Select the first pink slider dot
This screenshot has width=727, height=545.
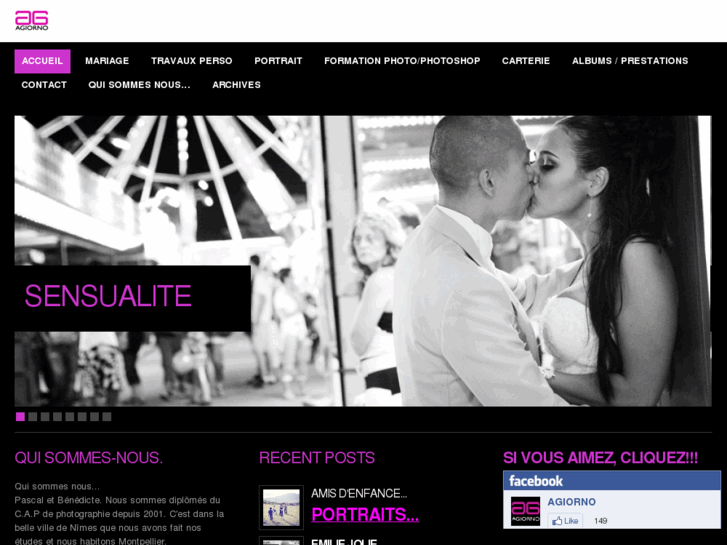point(20,417)
